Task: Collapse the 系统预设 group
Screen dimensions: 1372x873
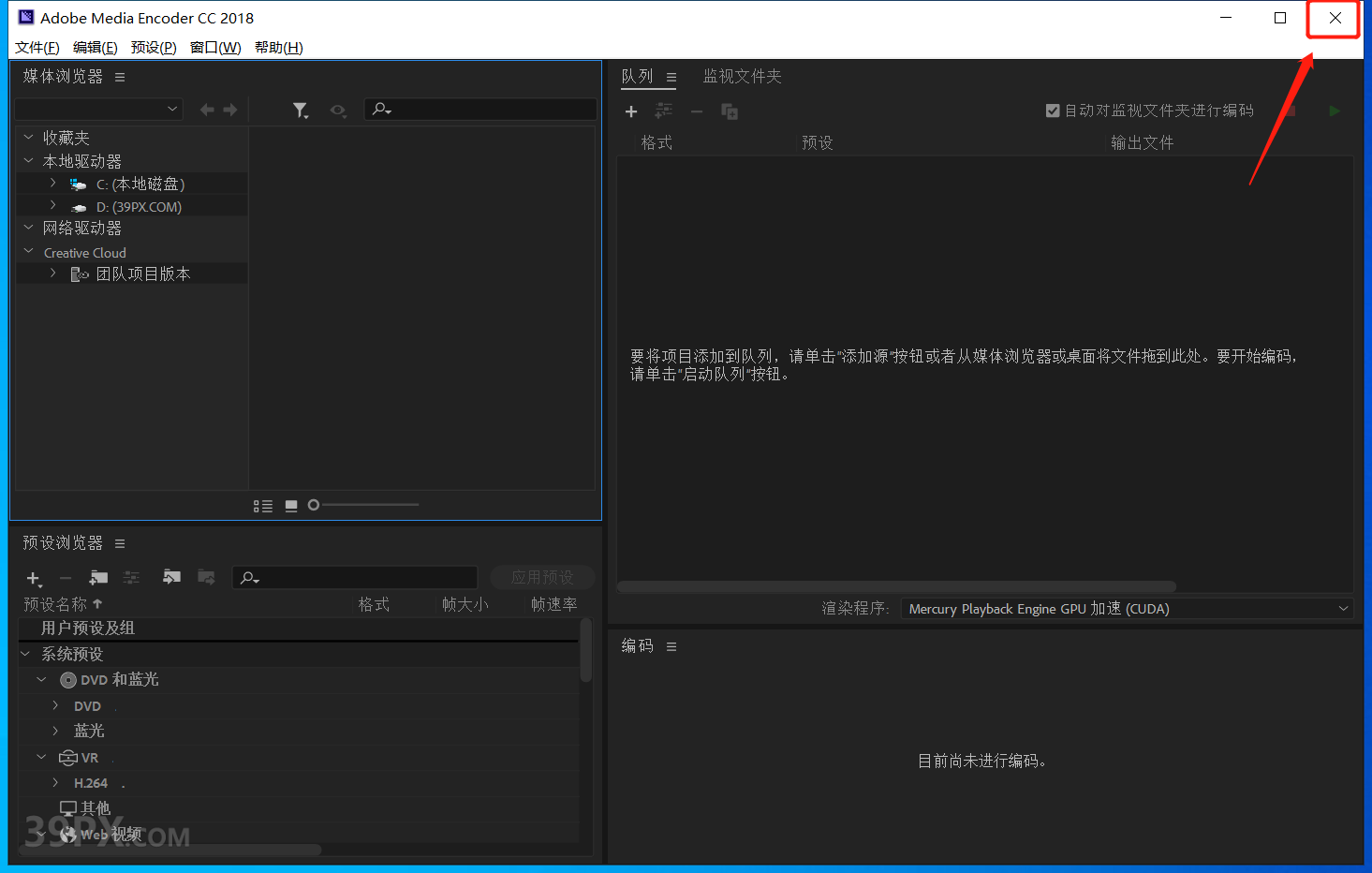Action: tap(25, 654)
